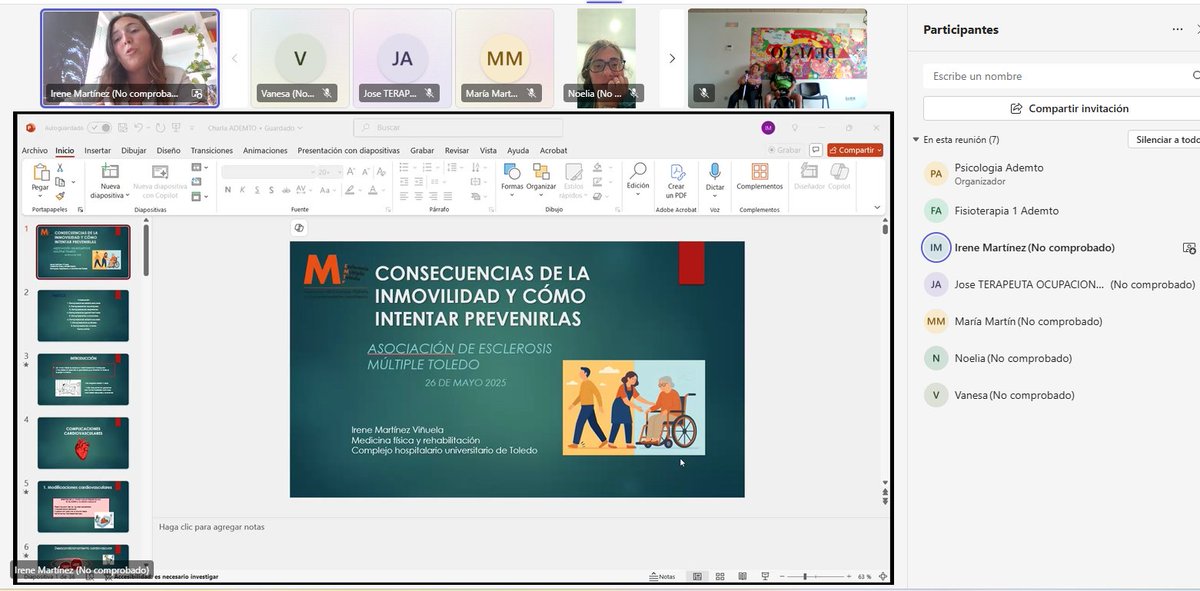The width and height of the screenshot is (1200, 591).
Task: Expand the Compartir dropdown arrow
Action: point(879,150)
